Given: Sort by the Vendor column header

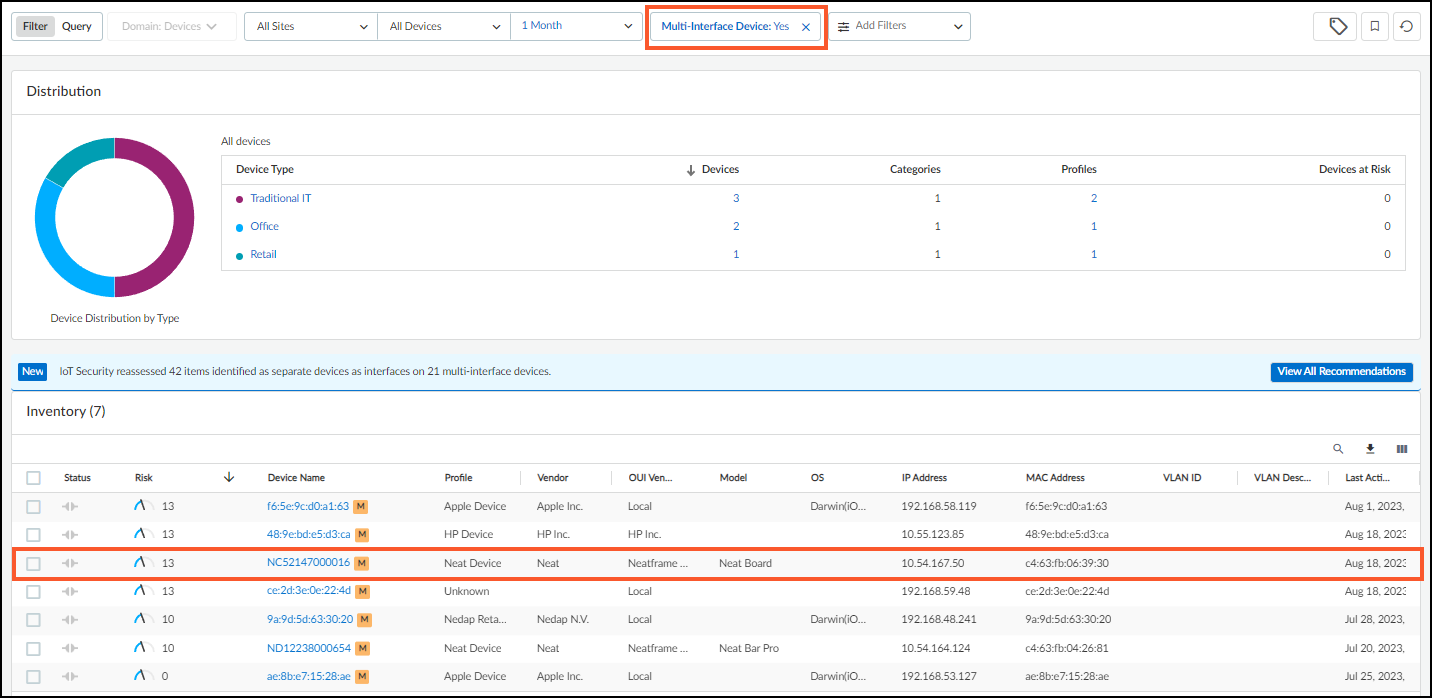Looking at the screenshot, I should pos(552,478).
